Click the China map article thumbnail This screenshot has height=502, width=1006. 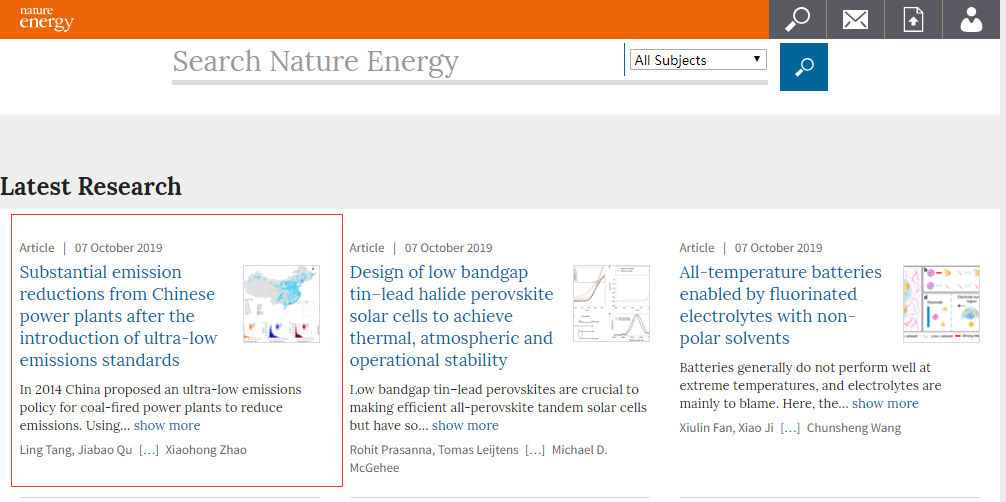coord(281,304)
